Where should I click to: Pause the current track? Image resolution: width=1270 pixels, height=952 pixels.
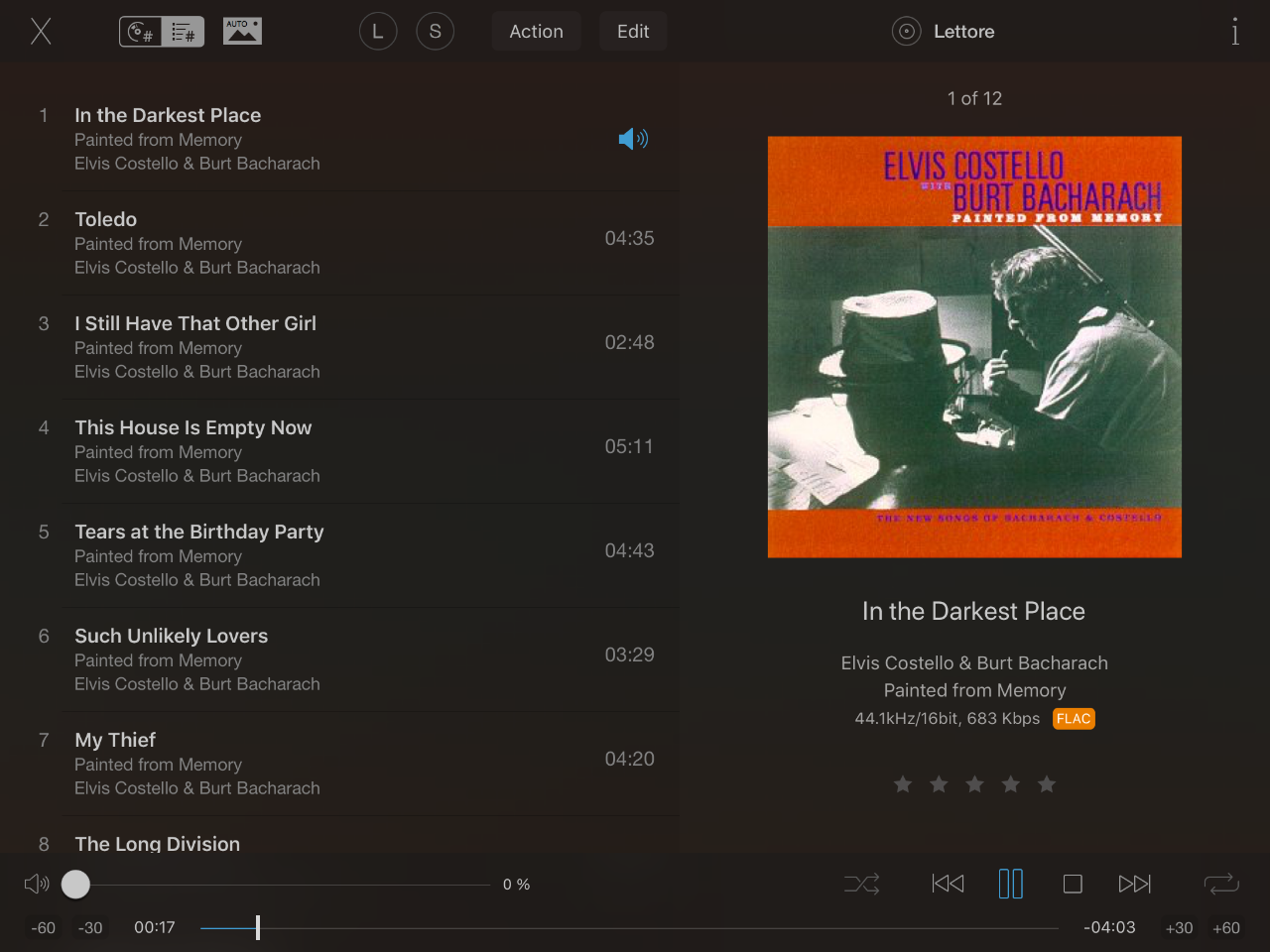(1010, 884)
